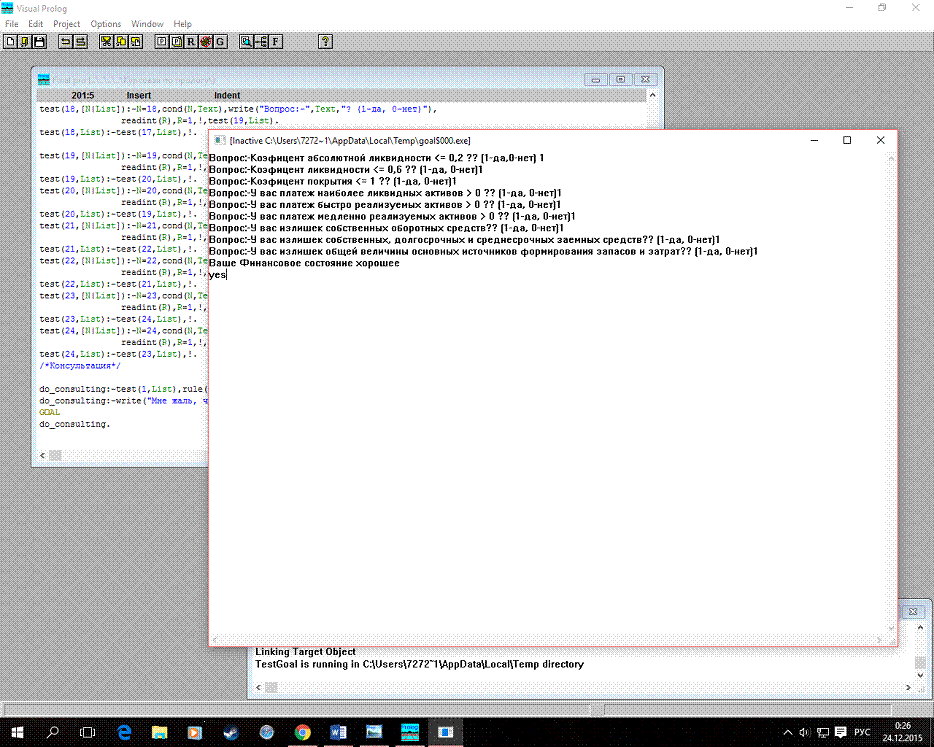Screen dimensions: 934x747
Task: Click the Search magnifier toolbar icon
Action: [246, 42]
